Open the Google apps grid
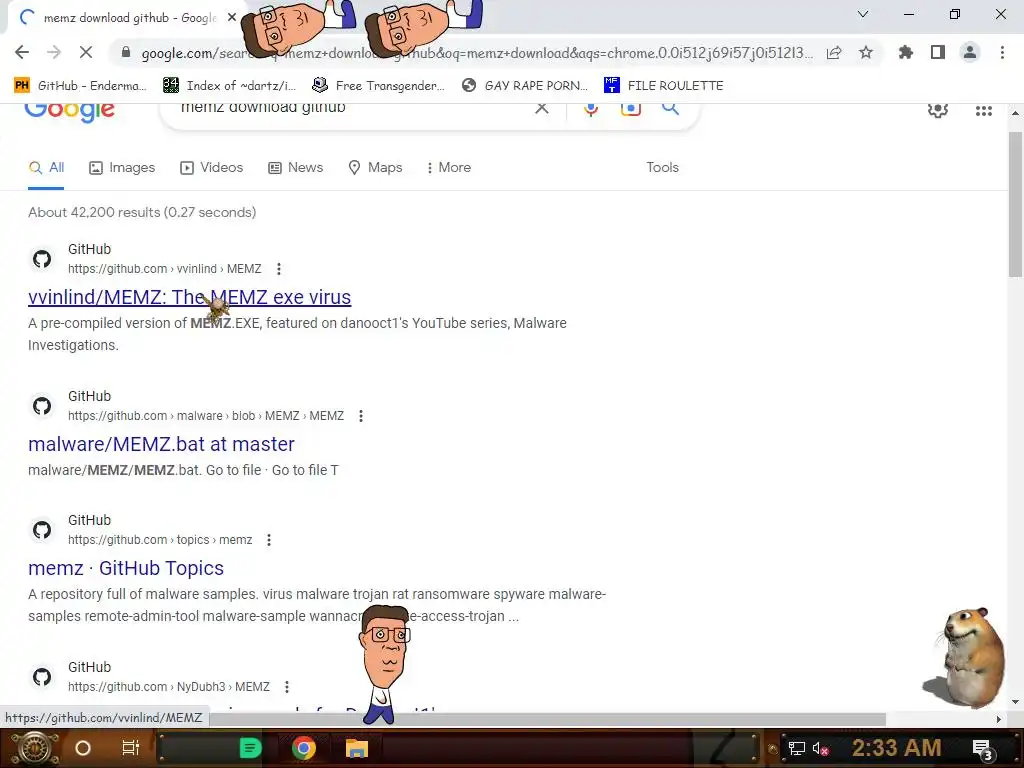The width and height of the screenshot is (1024, 768). click(984, 111)
